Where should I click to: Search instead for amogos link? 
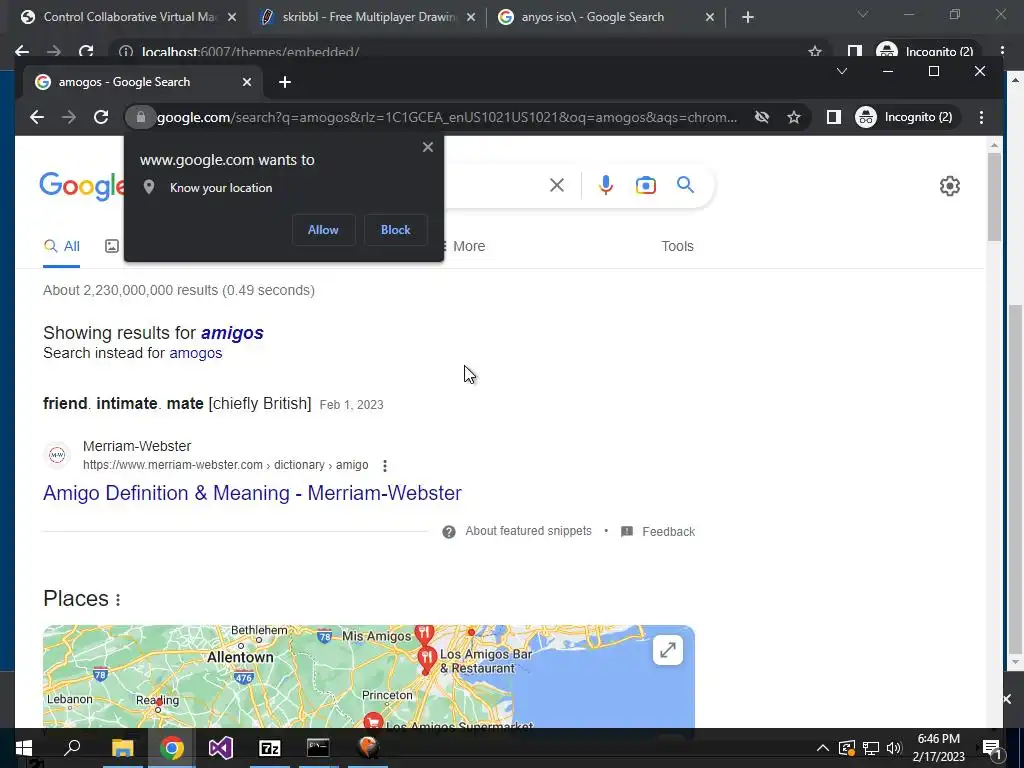(x=196, y=353)
